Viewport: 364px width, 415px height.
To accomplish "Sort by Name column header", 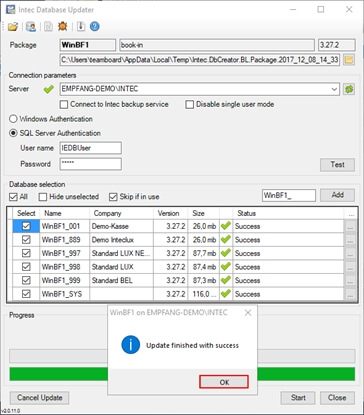I will tap(65, 213).
